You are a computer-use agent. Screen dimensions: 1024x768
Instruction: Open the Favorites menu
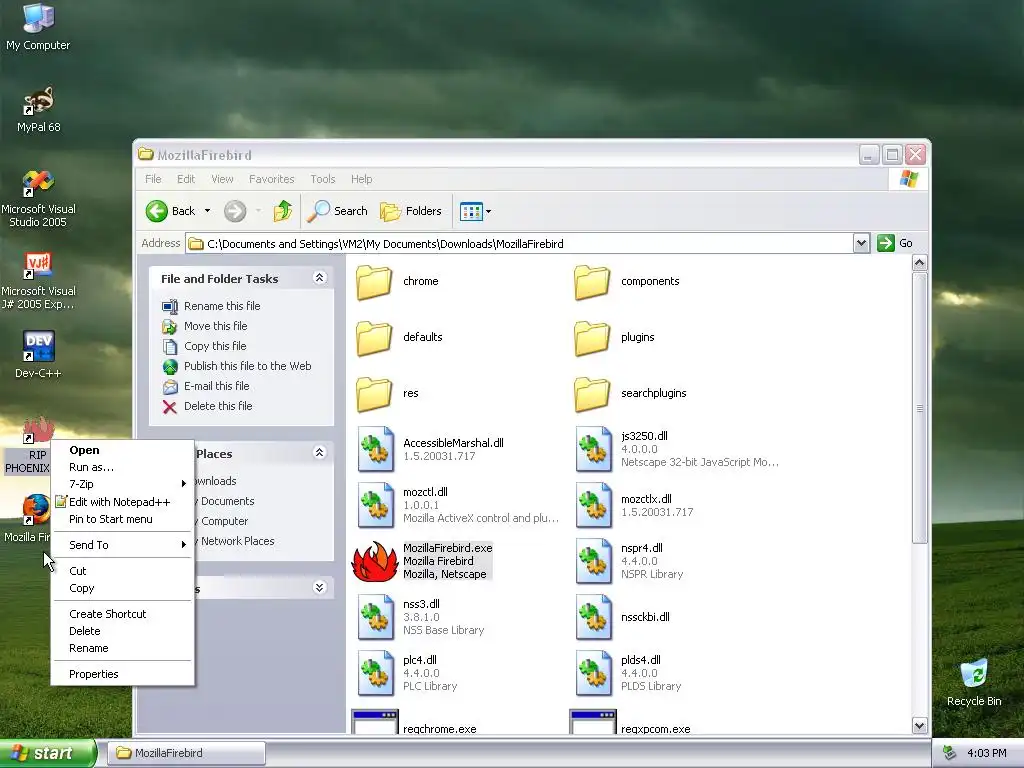pyautogui.click(x=271, y=179)
